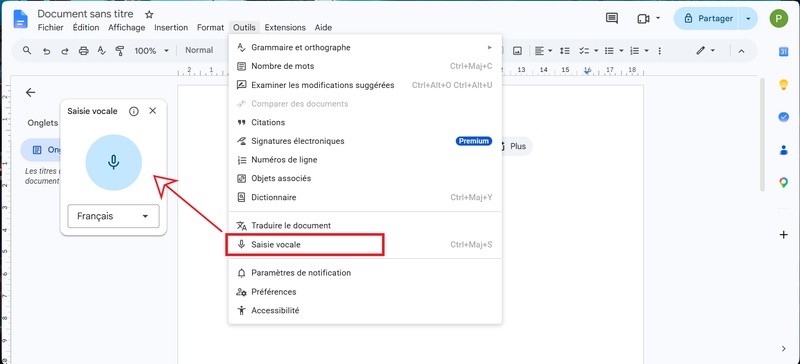Select Nombre de mots
This screenshot has height=364, width=800.
pyautogui.click(x=365, y=66)
